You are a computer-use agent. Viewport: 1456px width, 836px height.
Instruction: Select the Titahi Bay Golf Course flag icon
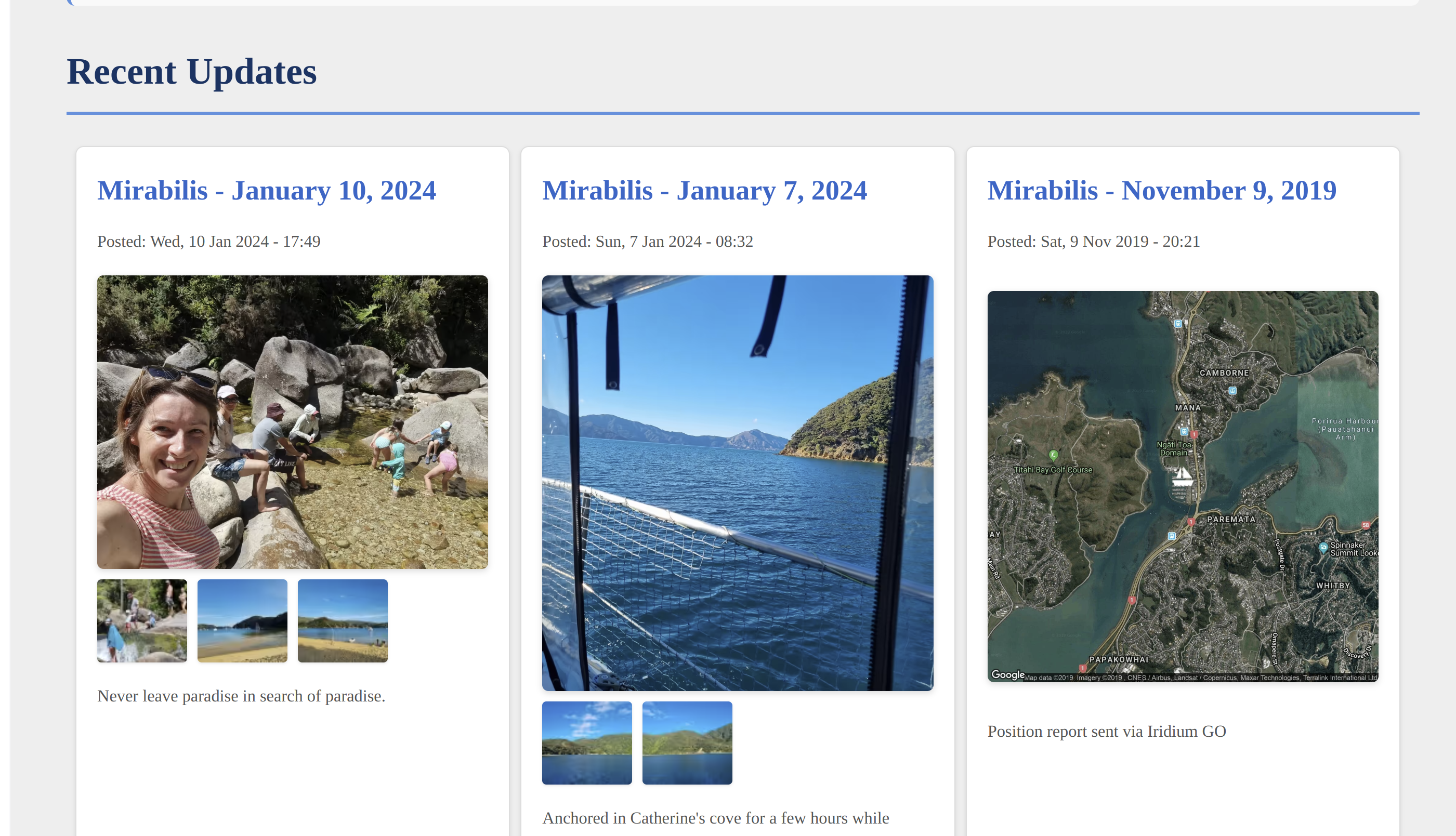coord(1053,455)
